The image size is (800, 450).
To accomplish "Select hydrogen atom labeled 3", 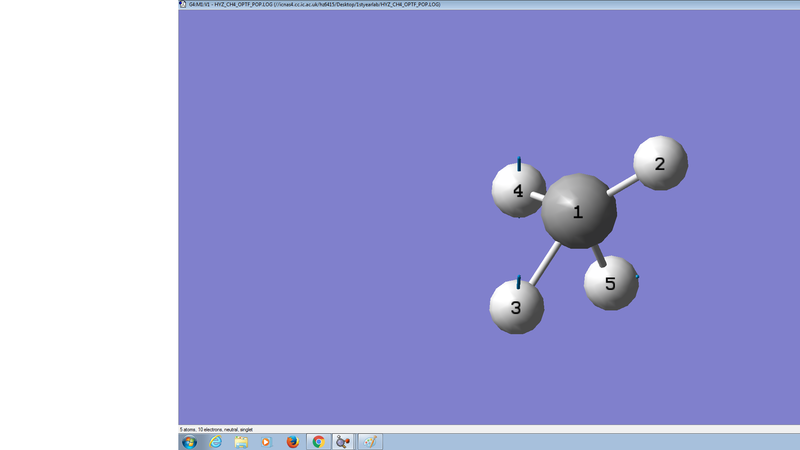I will pos(516,307).
